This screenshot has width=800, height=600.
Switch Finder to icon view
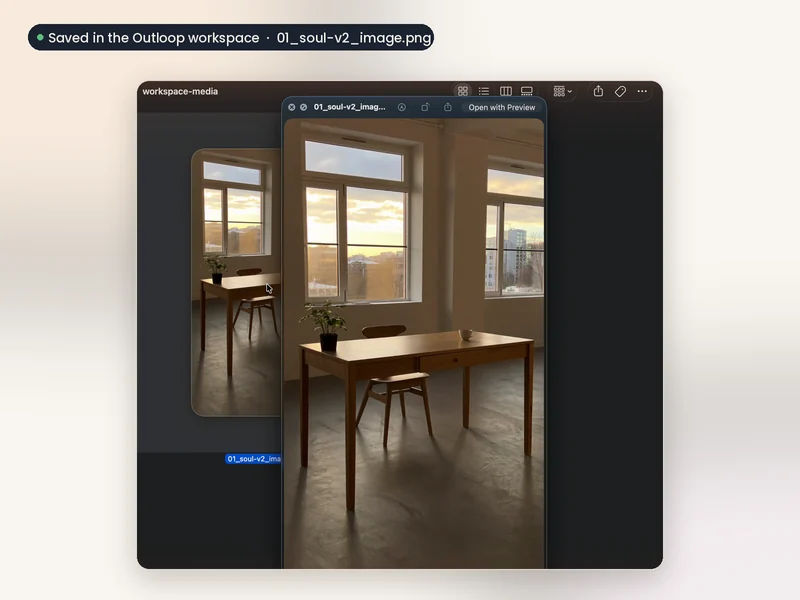coord(463,91)
